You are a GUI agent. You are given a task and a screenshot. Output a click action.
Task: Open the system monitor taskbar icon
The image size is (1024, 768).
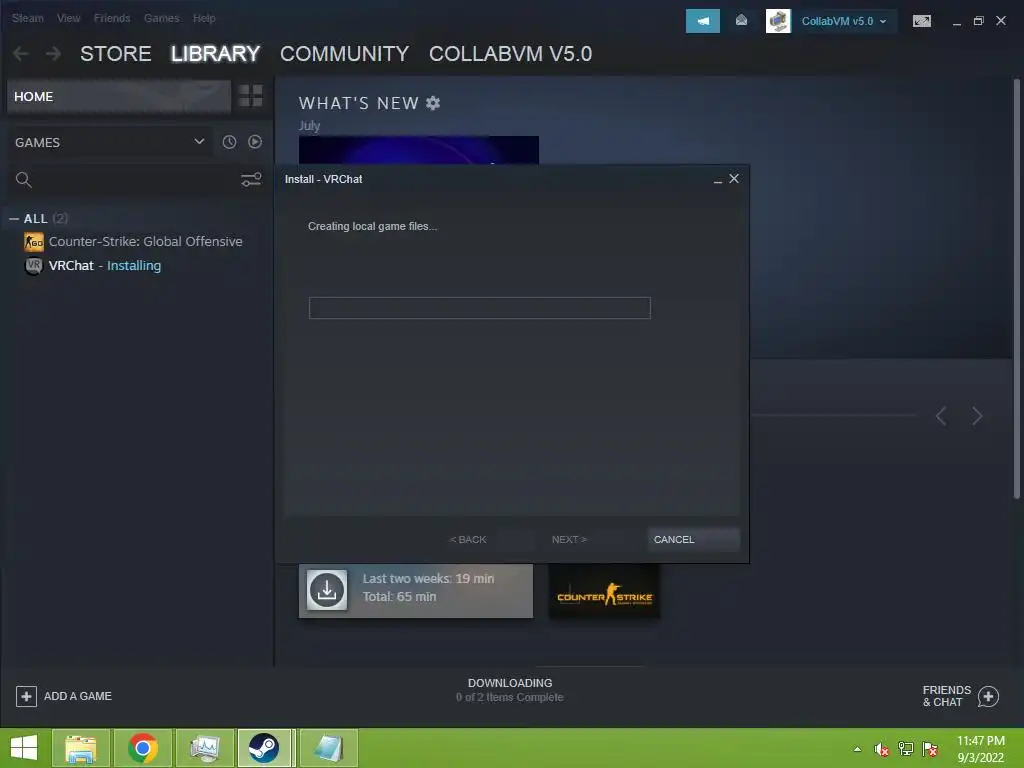pyautogui.click(x=205, y=748)
